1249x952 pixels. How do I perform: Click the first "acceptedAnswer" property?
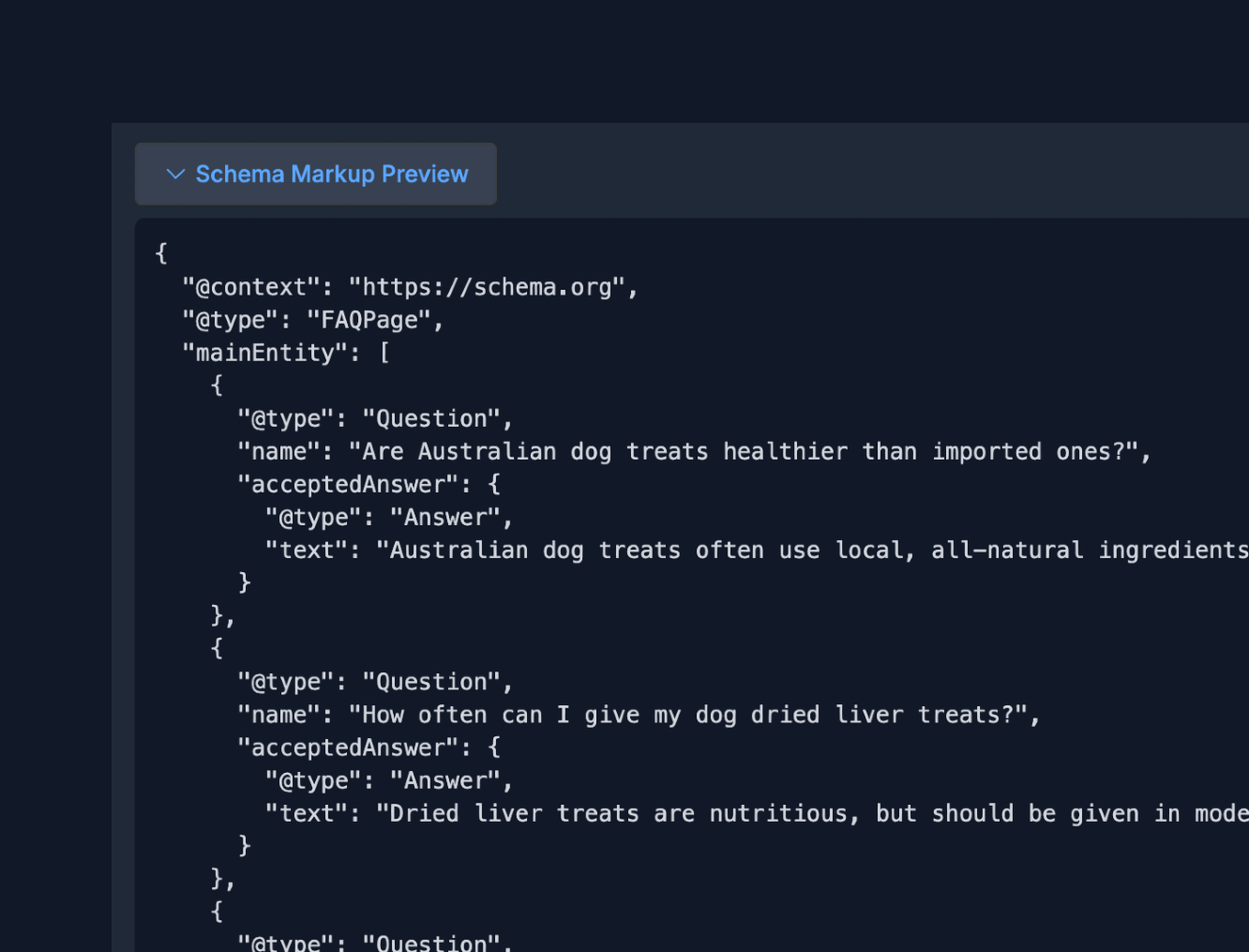349,483
